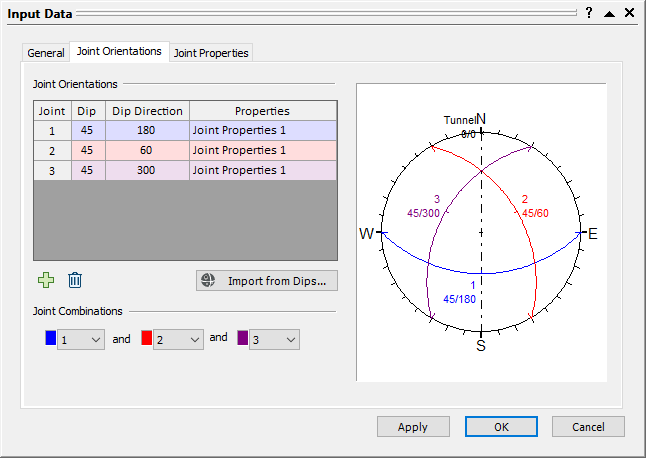Click the Properties column header
Screen dimensions: 646x458
[x=263, y=111]
